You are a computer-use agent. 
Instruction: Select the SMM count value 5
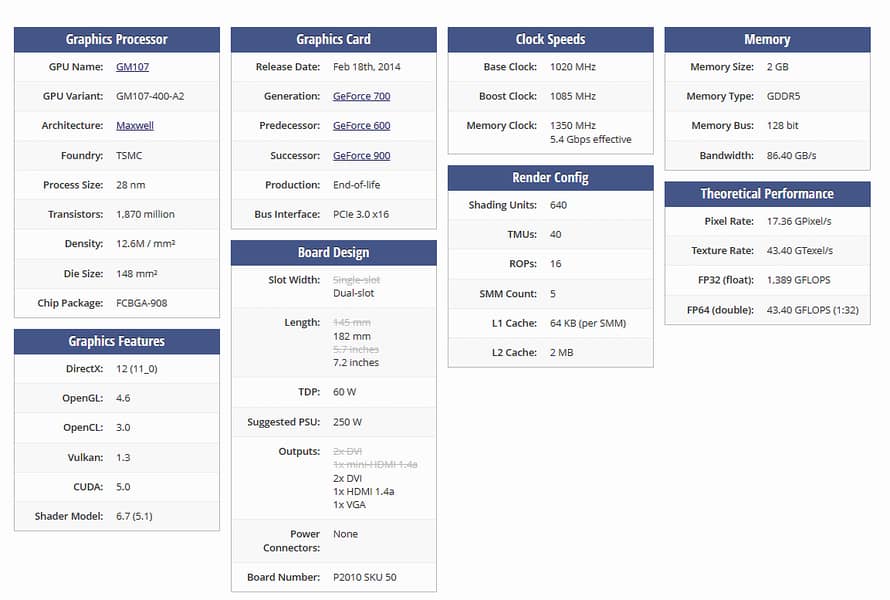[553, 293]
